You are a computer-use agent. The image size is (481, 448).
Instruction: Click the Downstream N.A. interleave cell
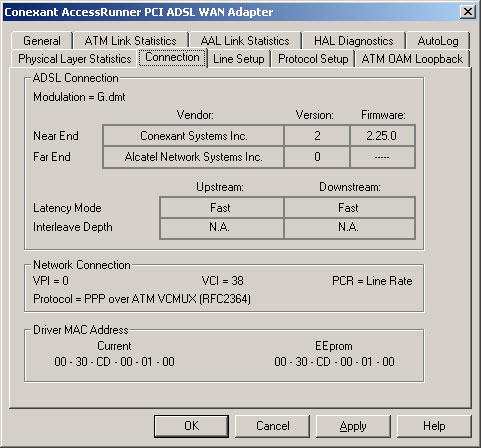coord(348,227)
